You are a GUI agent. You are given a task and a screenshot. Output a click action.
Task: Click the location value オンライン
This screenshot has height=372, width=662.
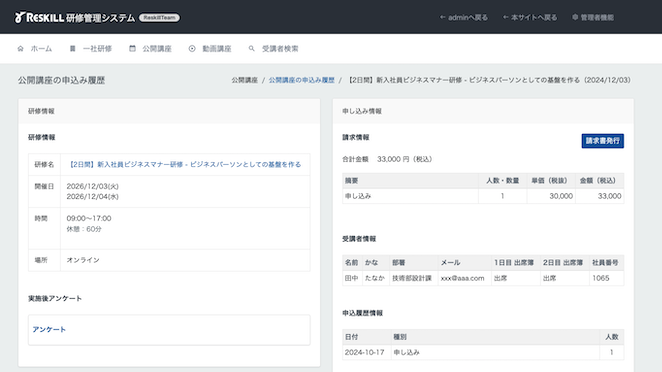(x=83, y=260)
